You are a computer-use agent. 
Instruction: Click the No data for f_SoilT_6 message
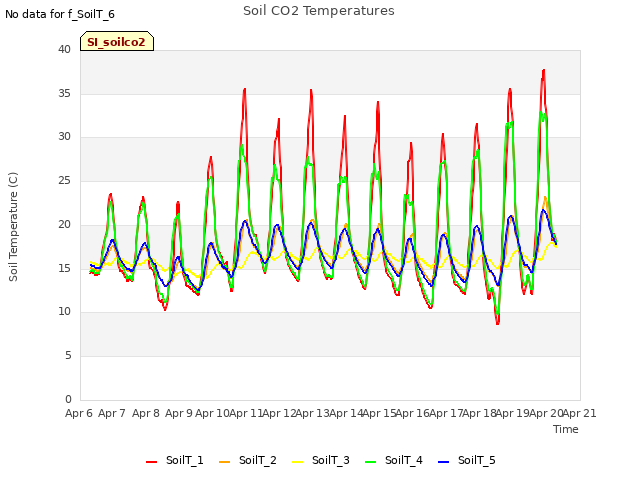(x=60, y=15)
